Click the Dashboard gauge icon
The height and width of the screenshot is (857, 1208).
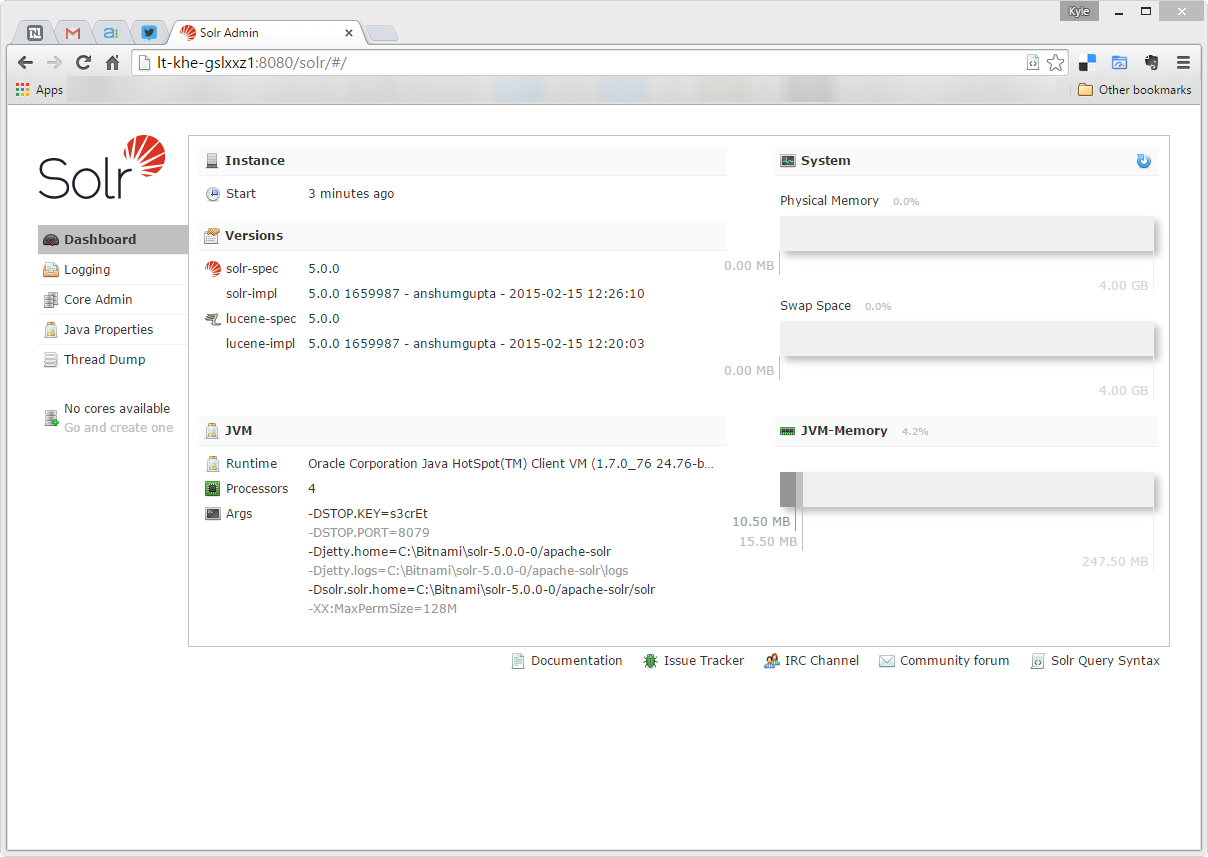tap(51, 240)
